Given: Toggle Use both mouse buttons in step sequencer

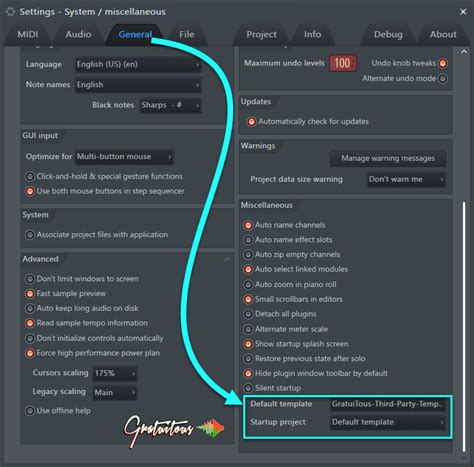Looking at the screenshot, I should (x=30, y=191).
